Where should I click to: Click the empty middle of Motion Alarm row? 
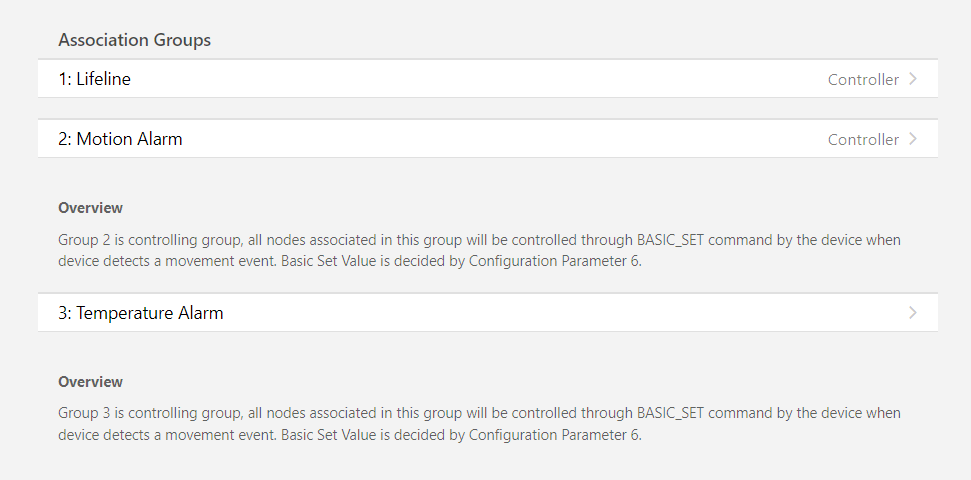click(480, 139)
